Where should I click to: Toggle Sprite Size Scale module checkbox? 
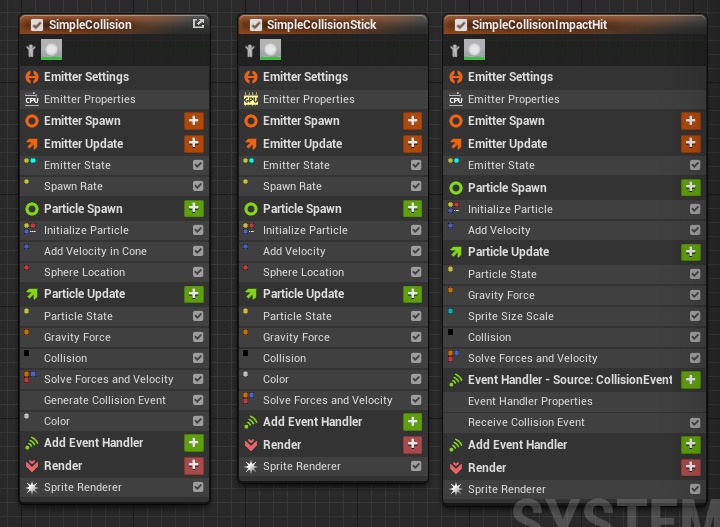tap(695, 316)
